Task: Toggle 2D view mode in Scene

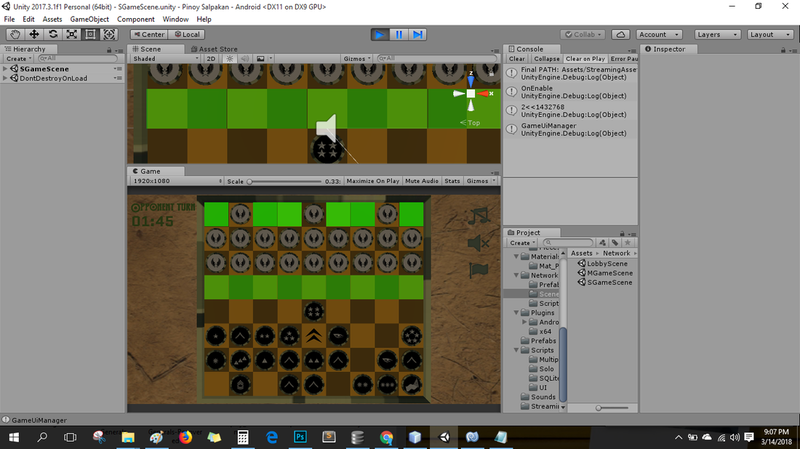Action: click(211, 59)
